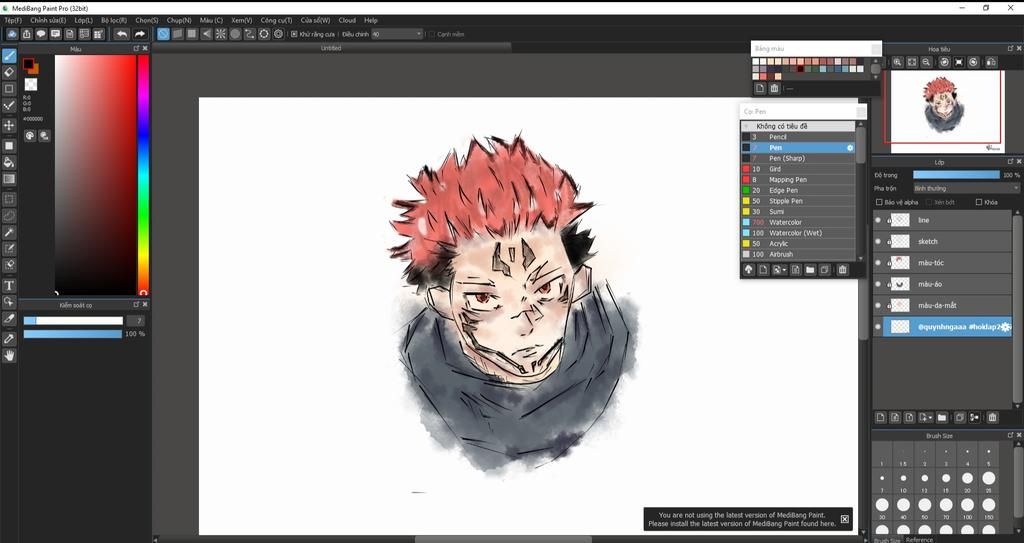Click the Undo arrow in toolbar
1024x543 pixels.
[121, 34]
